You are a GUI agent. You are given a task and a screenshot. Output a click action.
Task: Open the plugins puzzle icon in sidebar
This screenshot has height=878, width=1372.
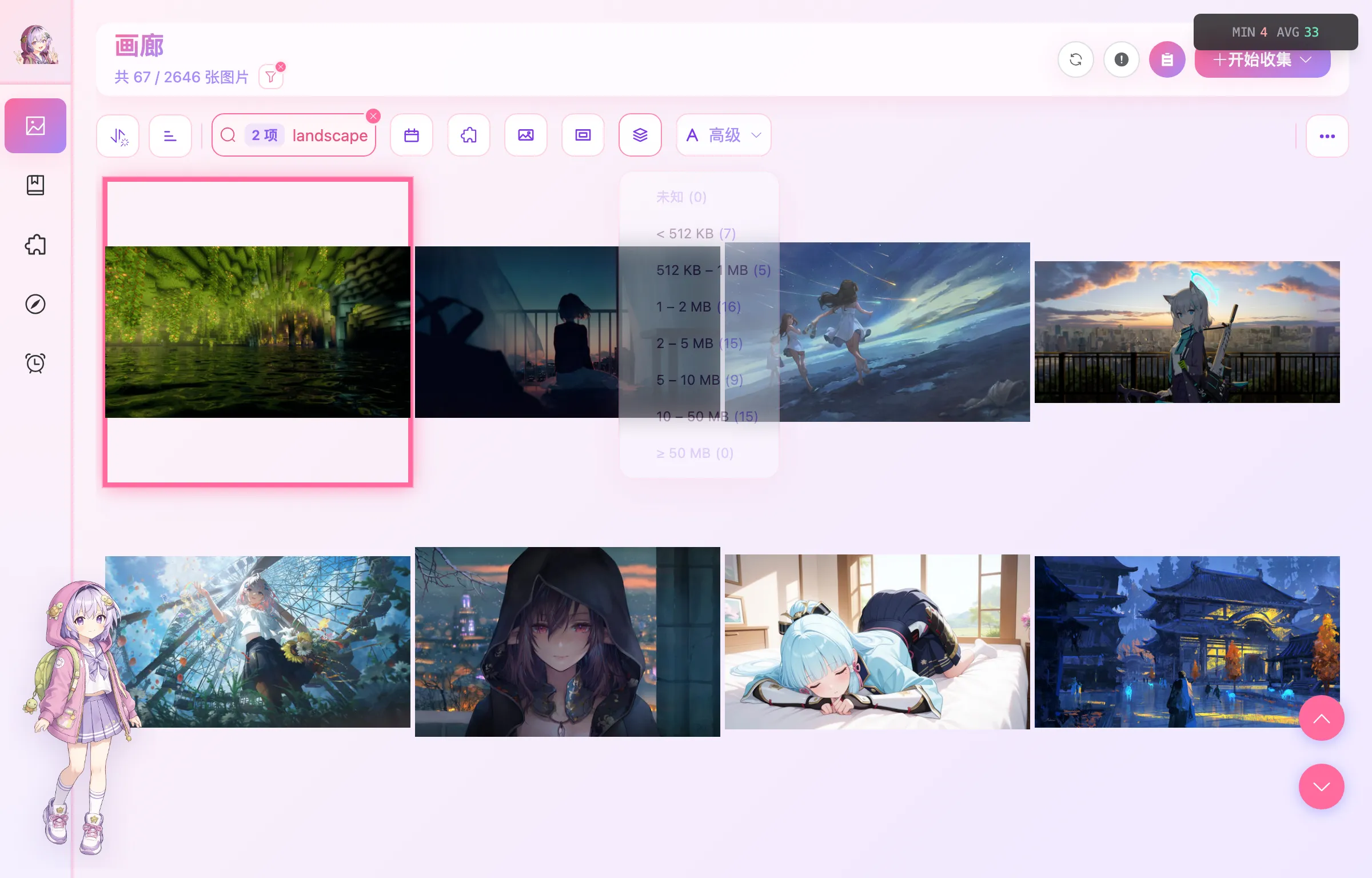(x=35, y=245)
